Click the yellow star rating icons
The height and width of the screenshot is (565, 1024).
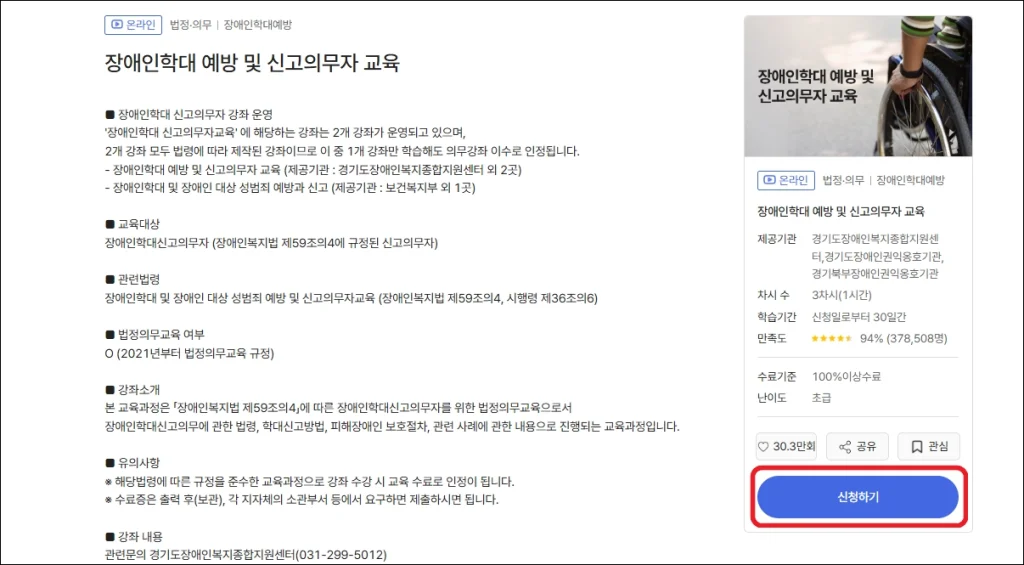click(x=831, y=338)
